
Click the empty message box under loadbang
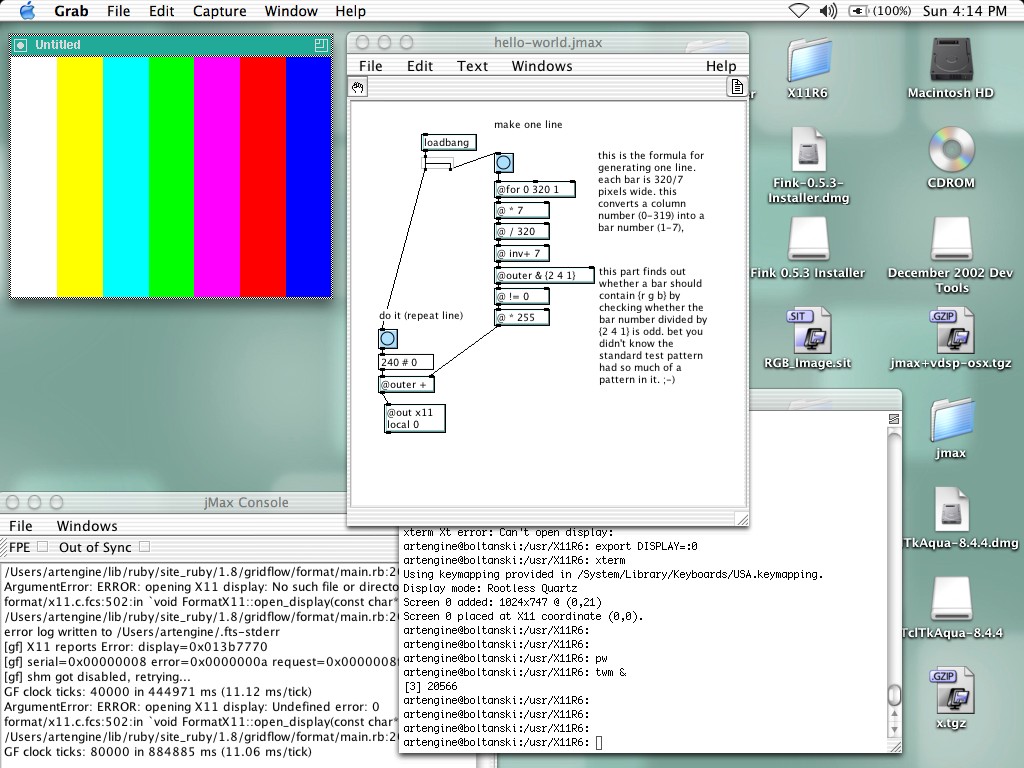[438, 162]
